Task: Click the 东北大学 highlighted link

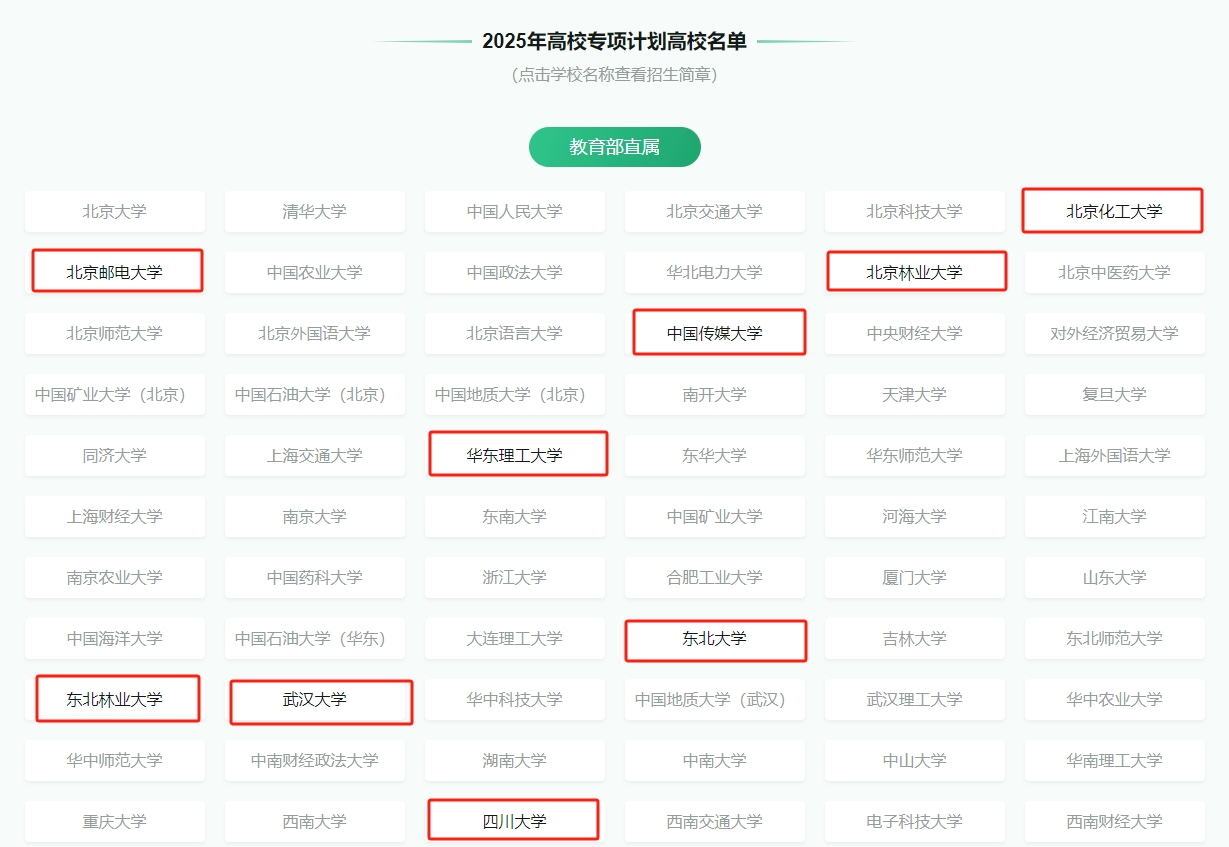Action: tap(715, 640)
